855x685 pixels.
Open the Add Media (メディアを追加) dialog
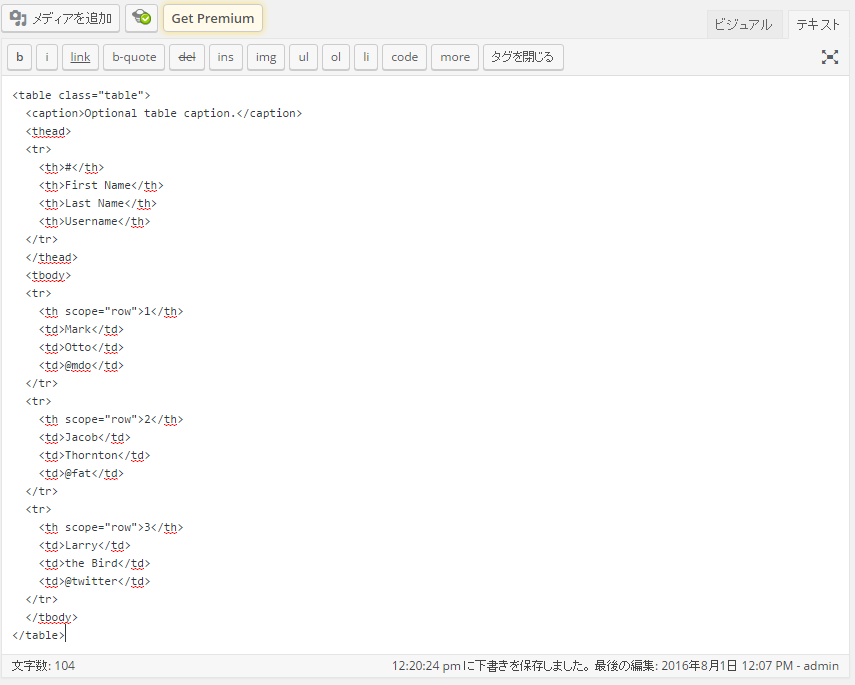coord(61,18)
